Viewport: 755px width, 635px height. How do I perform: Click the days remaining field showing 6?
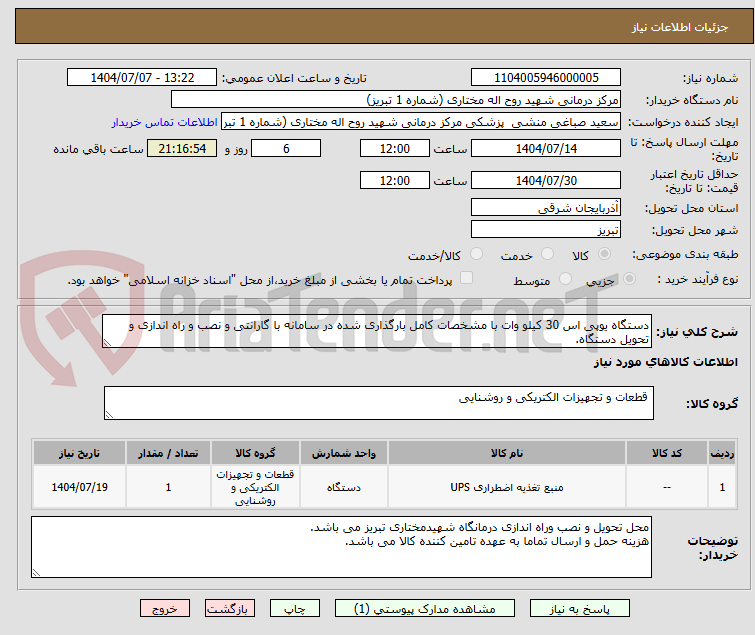[286, 148]
